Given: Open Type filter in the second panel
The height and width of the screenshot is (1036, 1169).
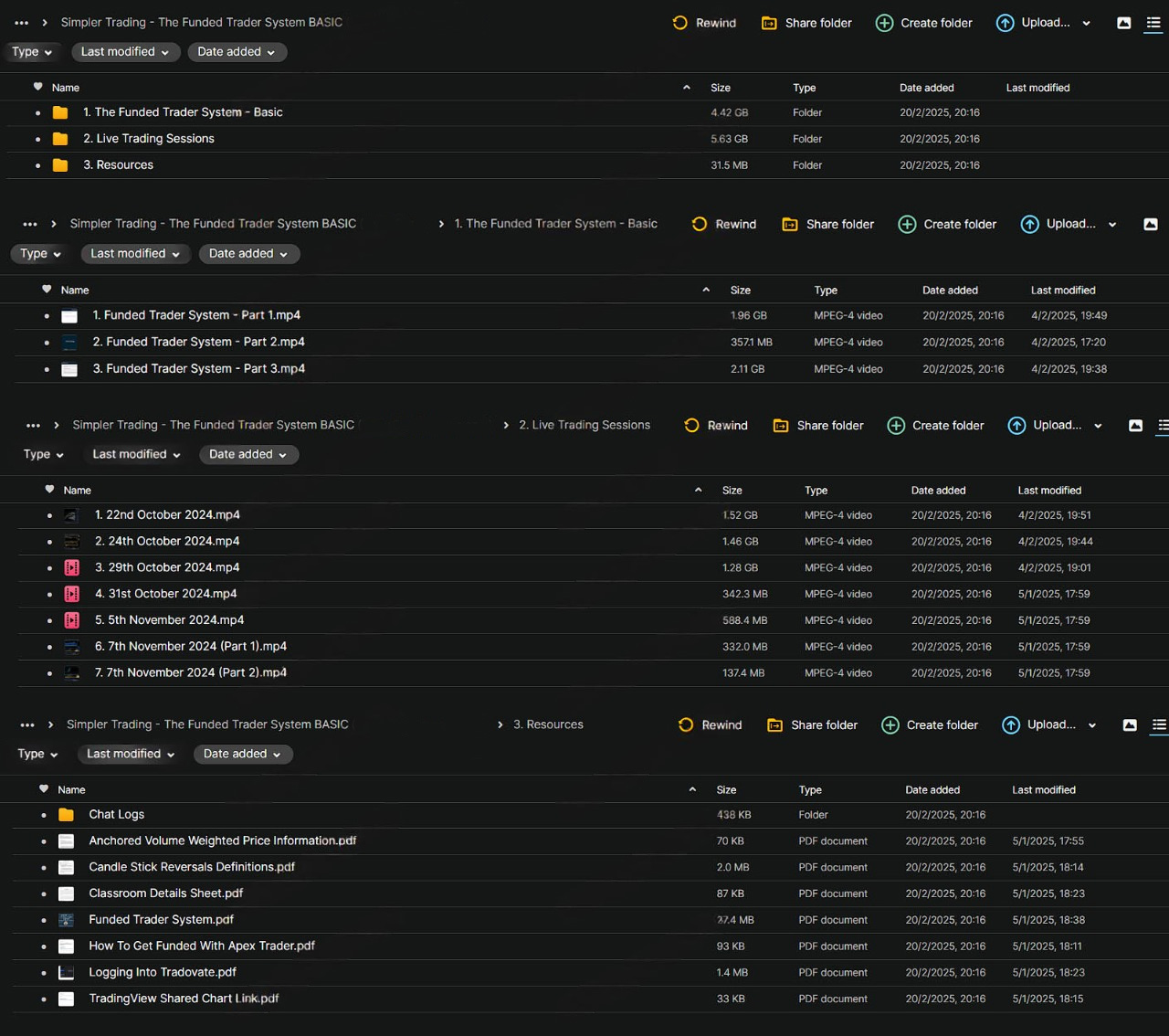Looking at the screenshot, I should point(40,254).
